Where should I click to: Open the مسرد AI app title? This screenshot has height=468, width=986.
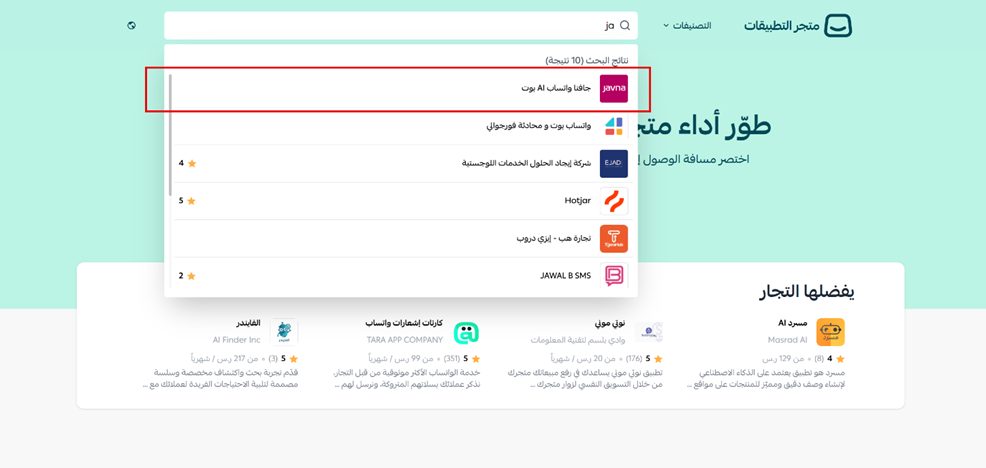coord(793,323)
